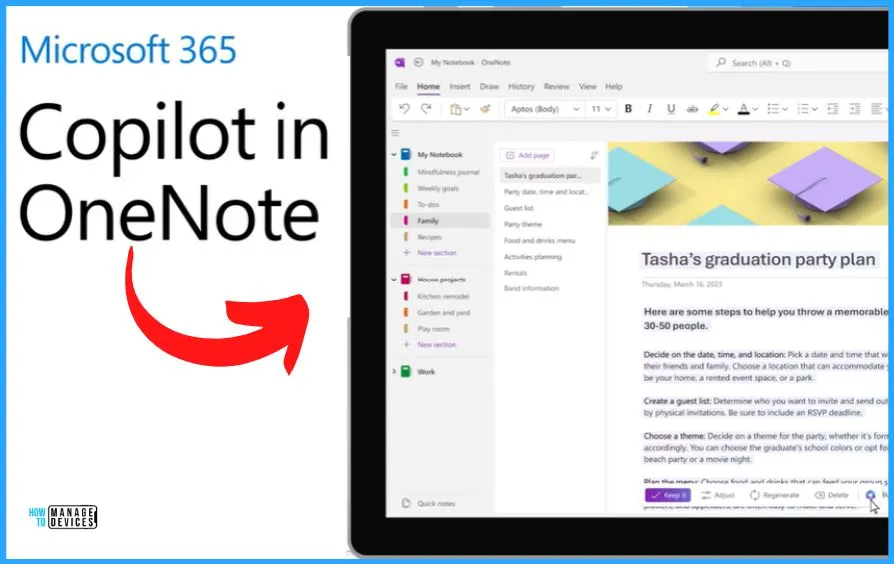Open numbered list style dropdown
The image size is (894, 564).
815,109
